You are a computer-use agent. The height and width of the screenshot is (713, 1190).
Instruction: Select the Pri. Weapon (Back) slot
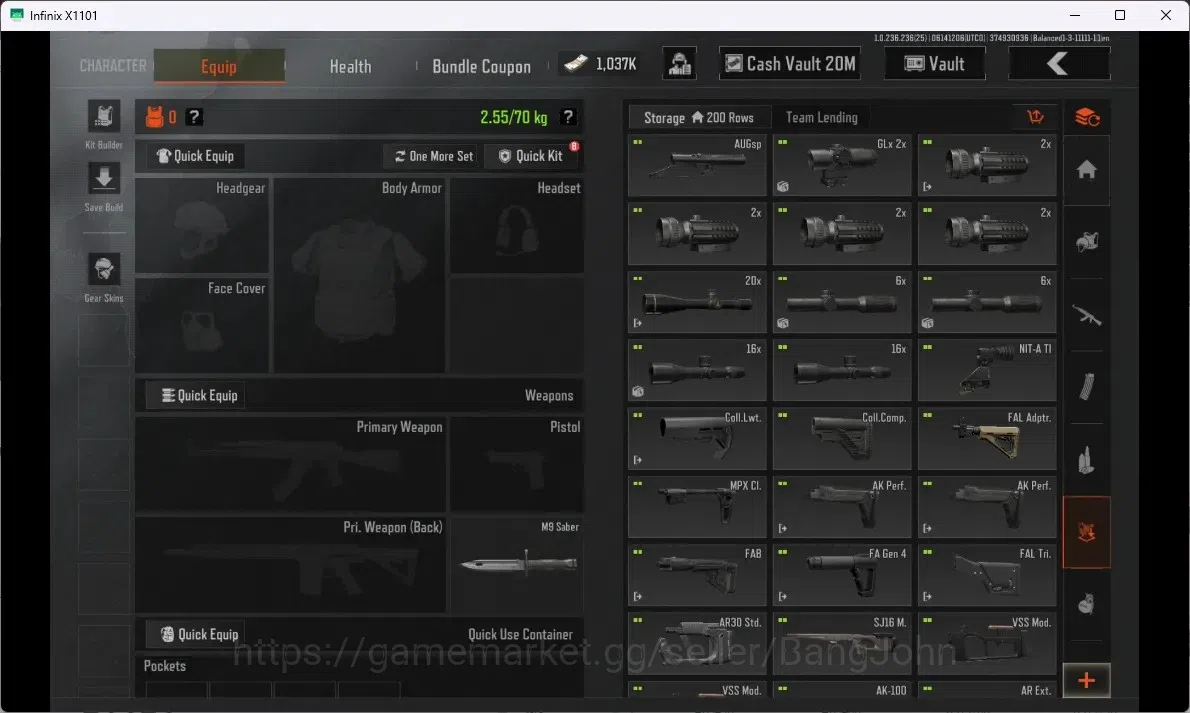coord(291,565)
